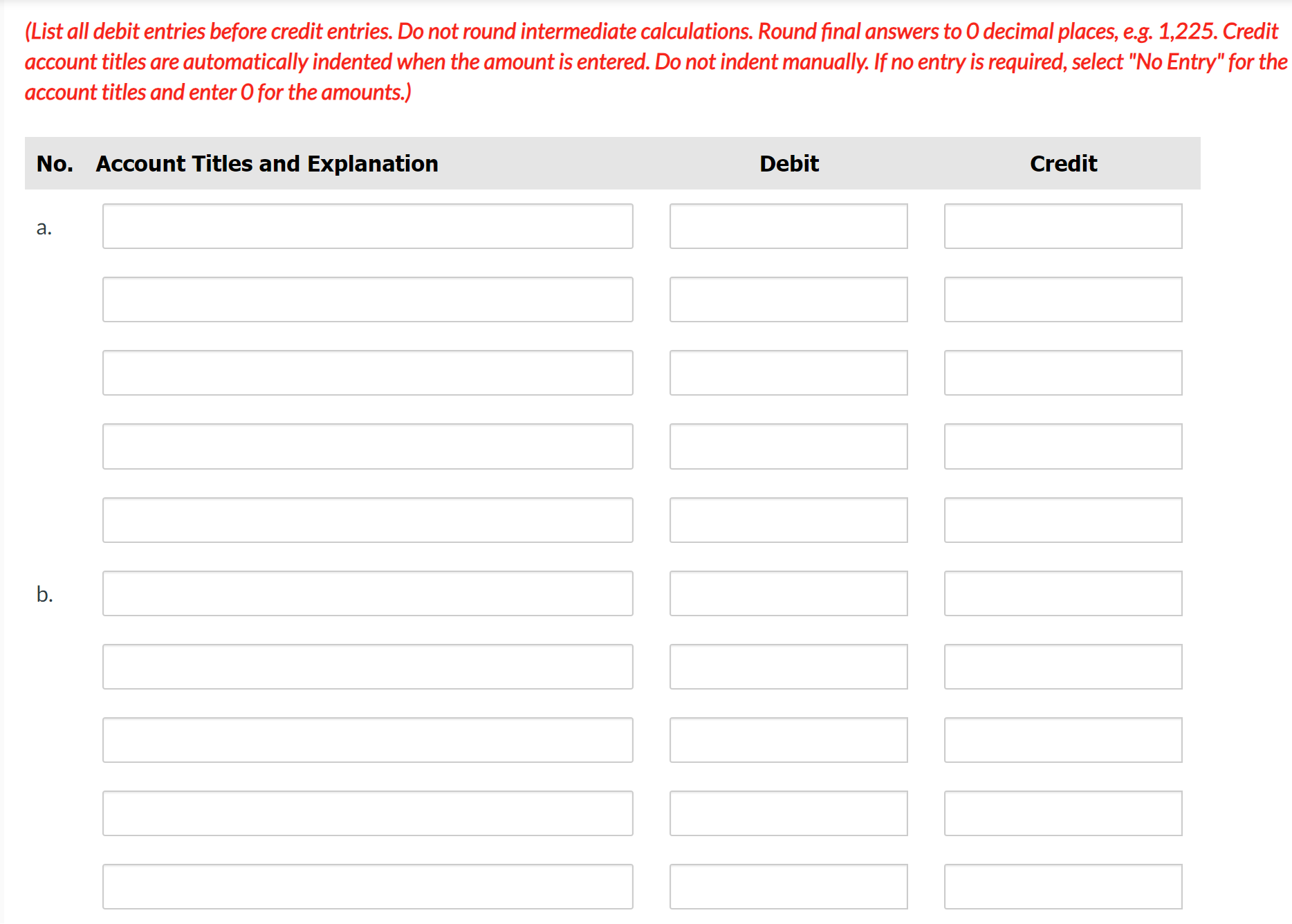1292x924 pixels.
Task: Click the debit field in entry a's third row
Action: pos(788,373)
